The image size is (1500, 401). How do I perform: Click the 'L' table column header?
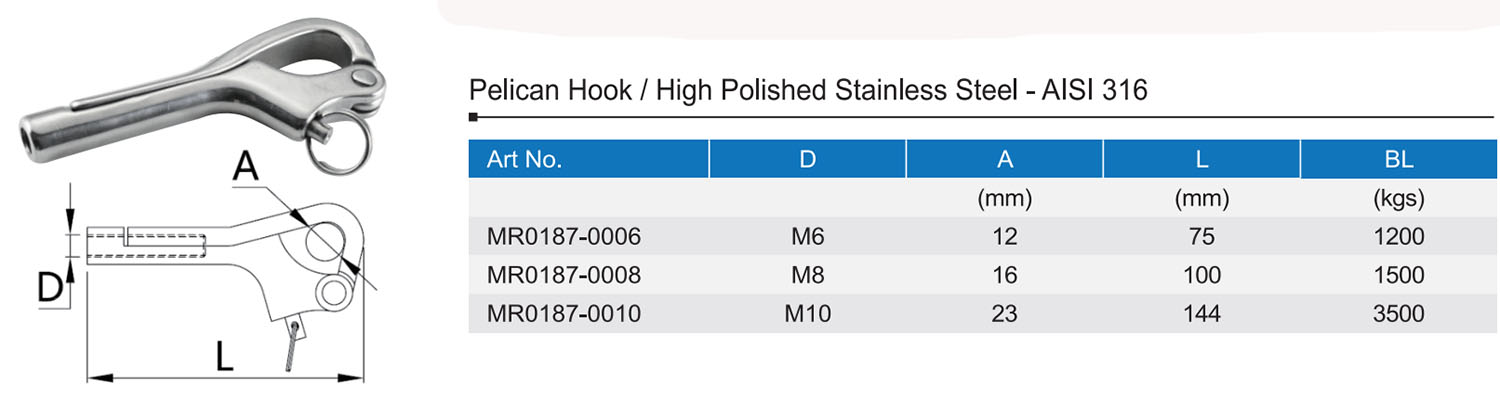click(1201, 160)
